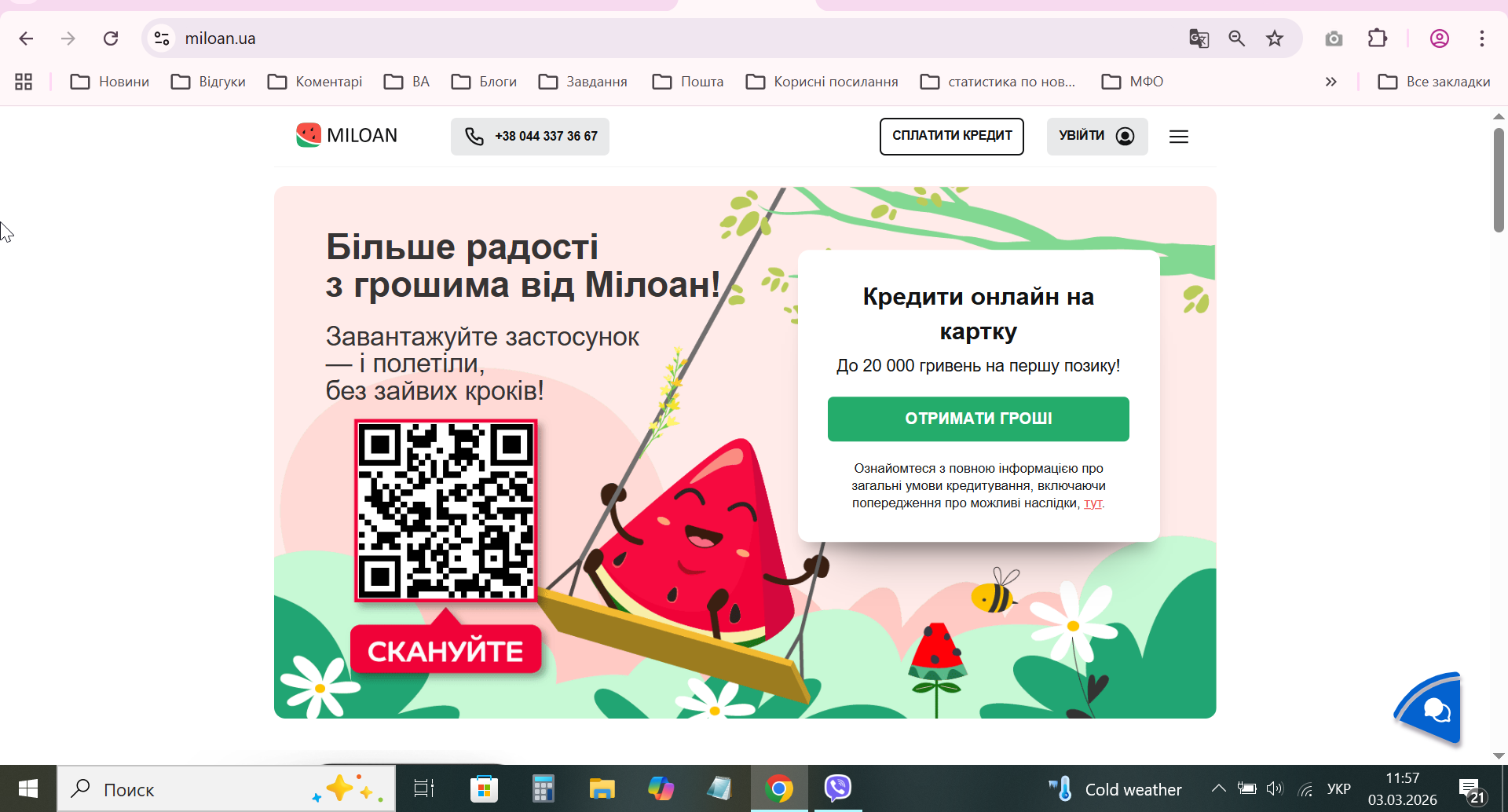Screen dimensions: 1508x812
Task: Open the battery status tray icon
Action: click(1246, 788)
